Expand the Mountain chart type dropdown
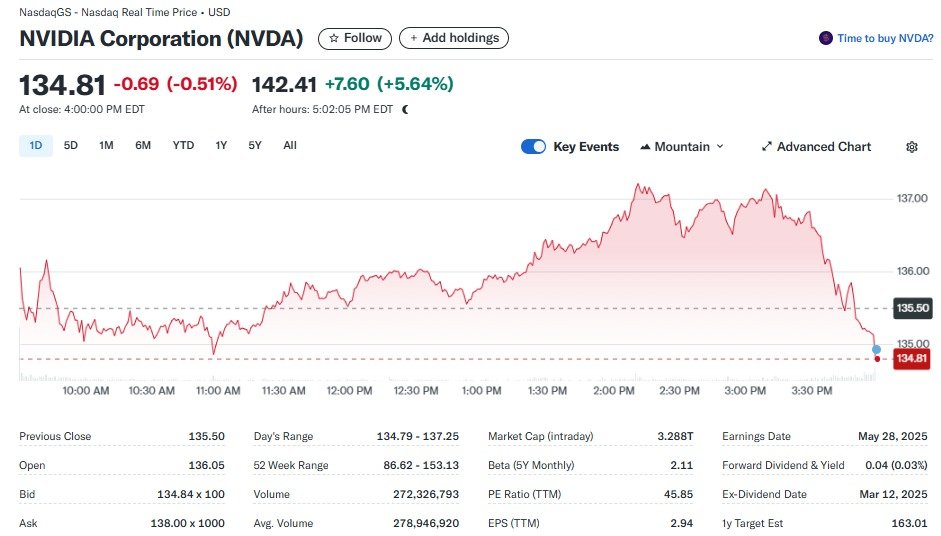This screenshot has width=941, height=536. 720,147
